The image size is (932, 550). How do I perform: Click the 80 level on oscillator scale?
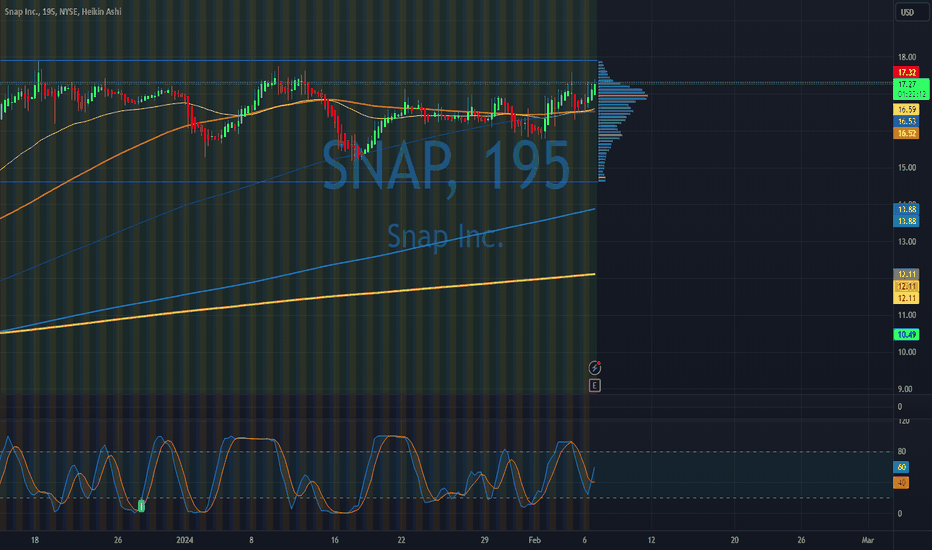(x=901, y=452)
